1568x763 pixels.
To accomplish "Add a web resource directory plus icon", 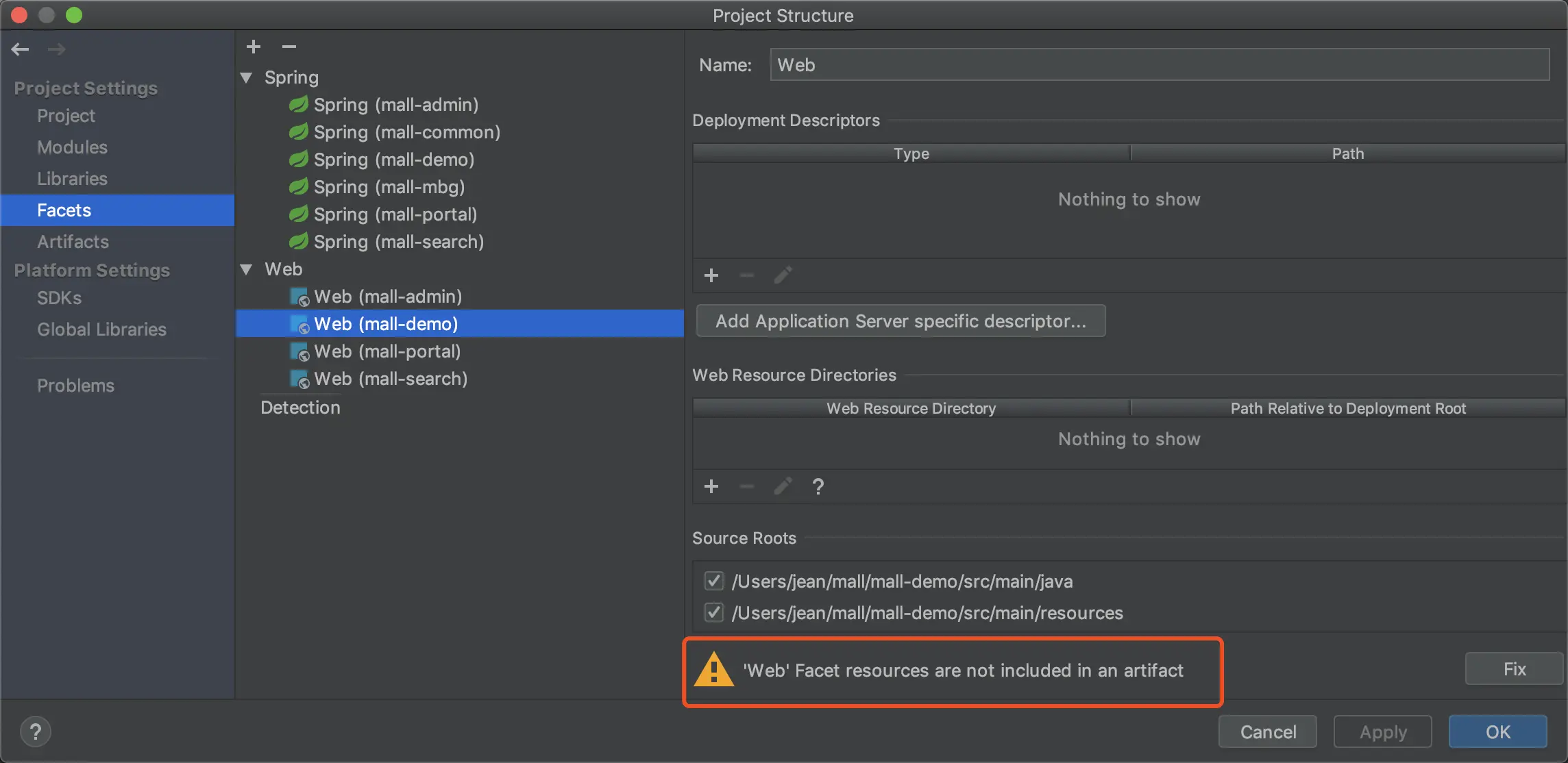I will [x=711, y=486].
